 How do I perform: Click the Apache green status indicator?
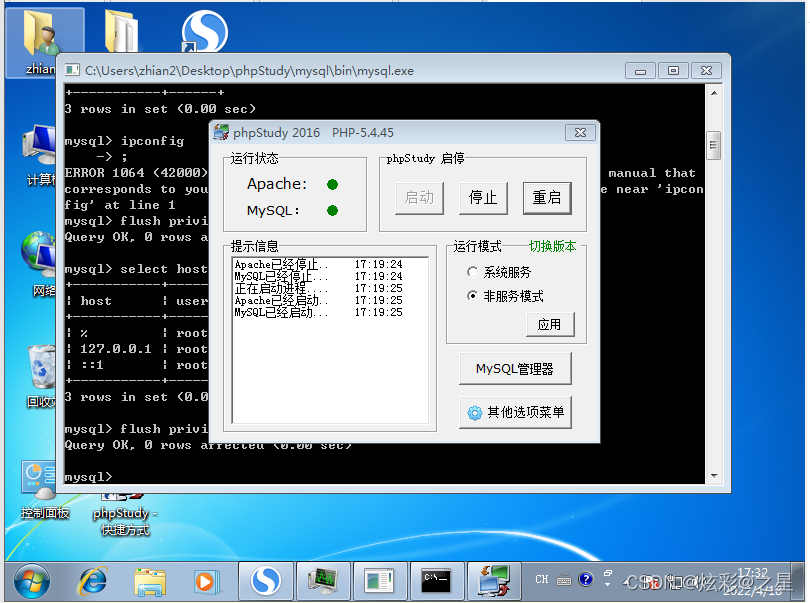[x=333, y=184]
